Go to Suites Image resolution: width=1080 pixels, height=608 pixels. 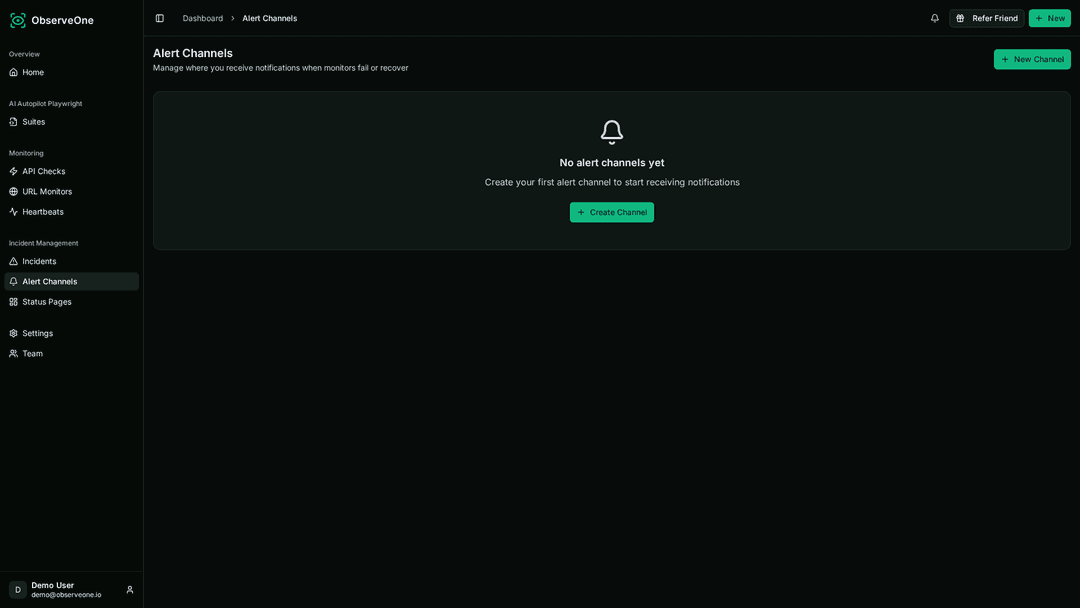(x=72, y=122)
